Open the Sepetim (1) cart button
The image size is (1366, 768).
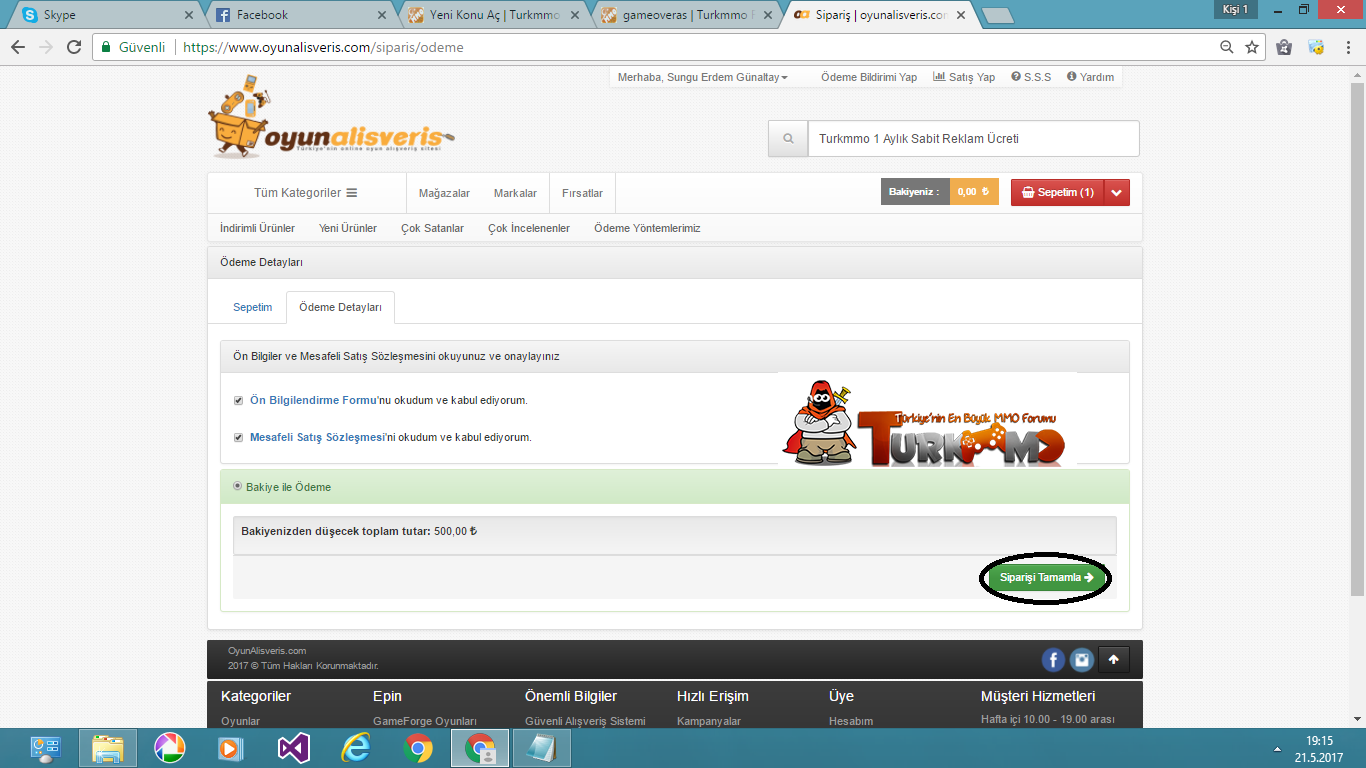[1058, 192]
